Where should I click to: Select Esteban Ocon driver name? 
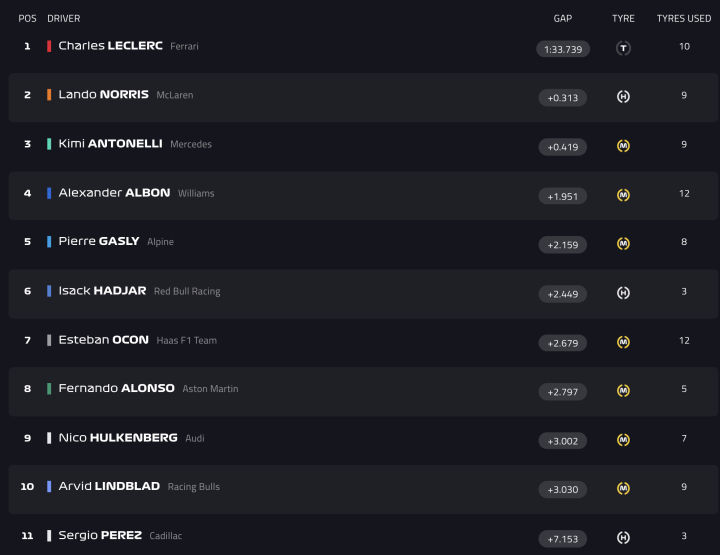[103, 340]
